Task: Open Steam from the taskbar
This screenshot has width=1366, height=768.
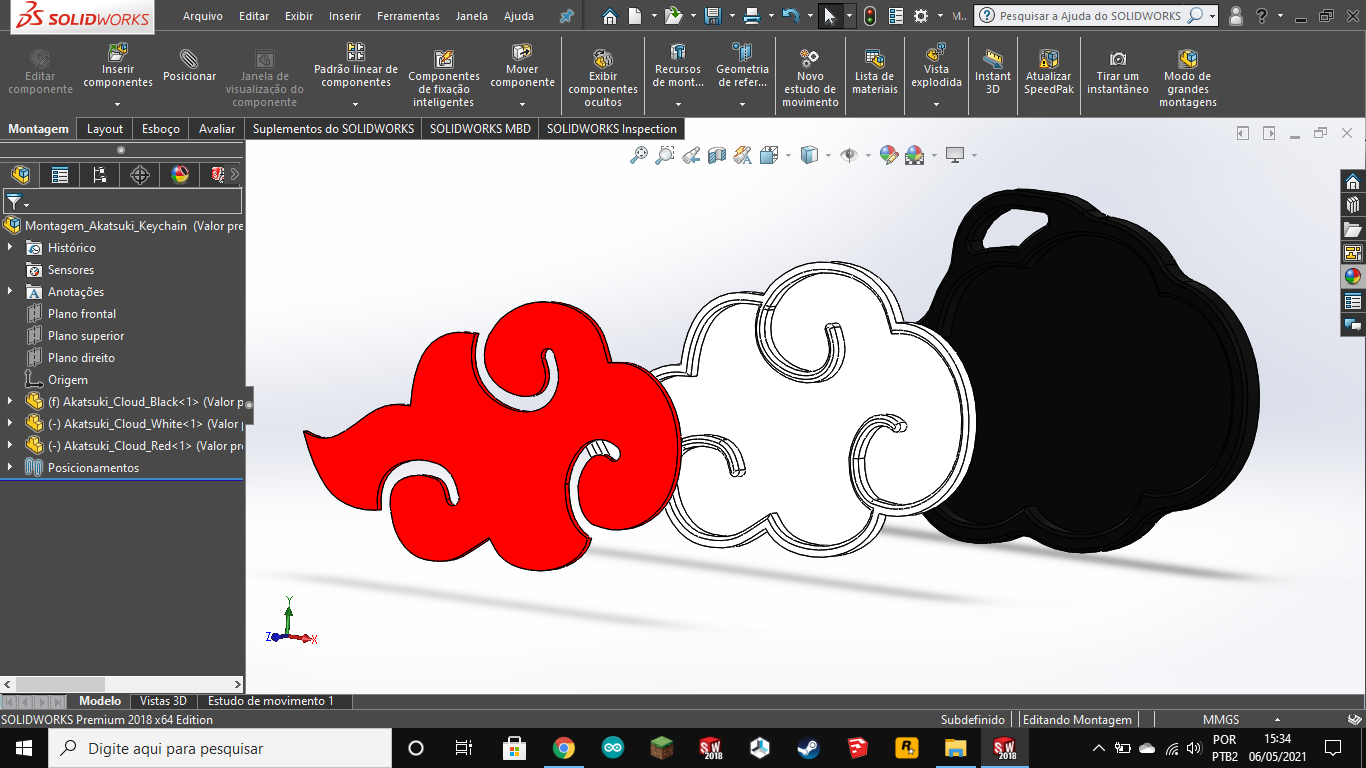Action: 808,748
